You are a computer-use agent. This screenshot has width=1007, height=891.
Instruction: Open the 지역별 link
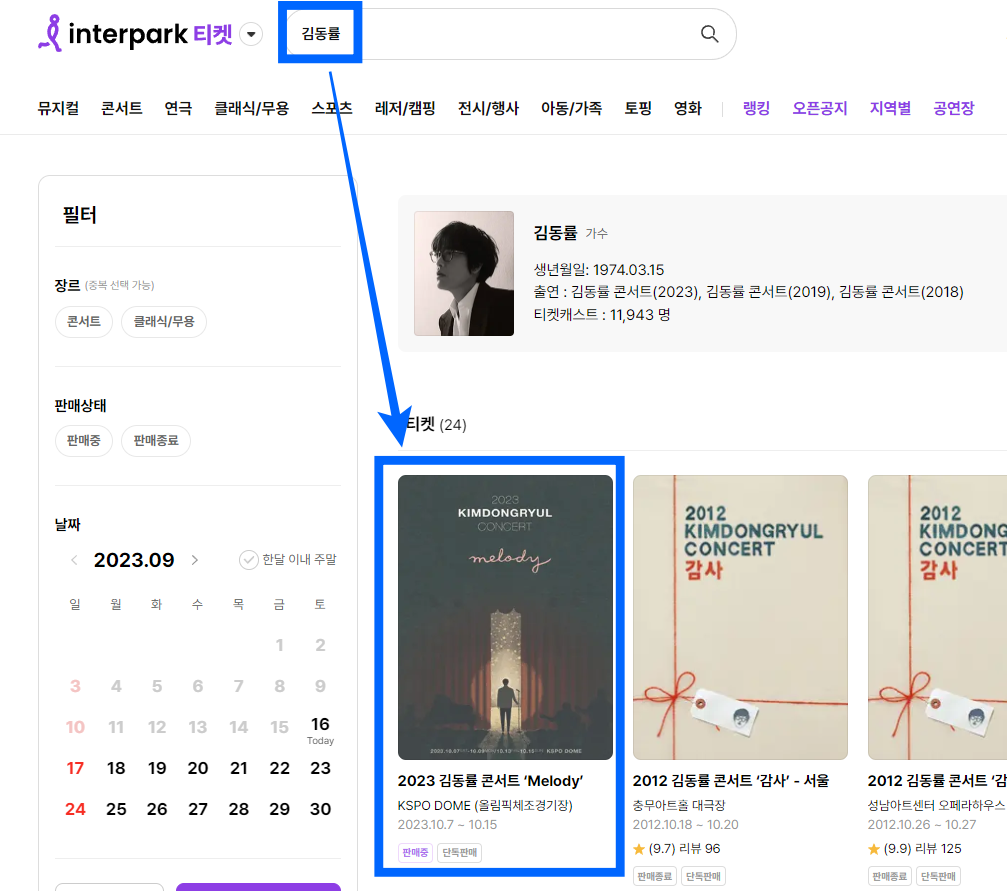(890, 108)
